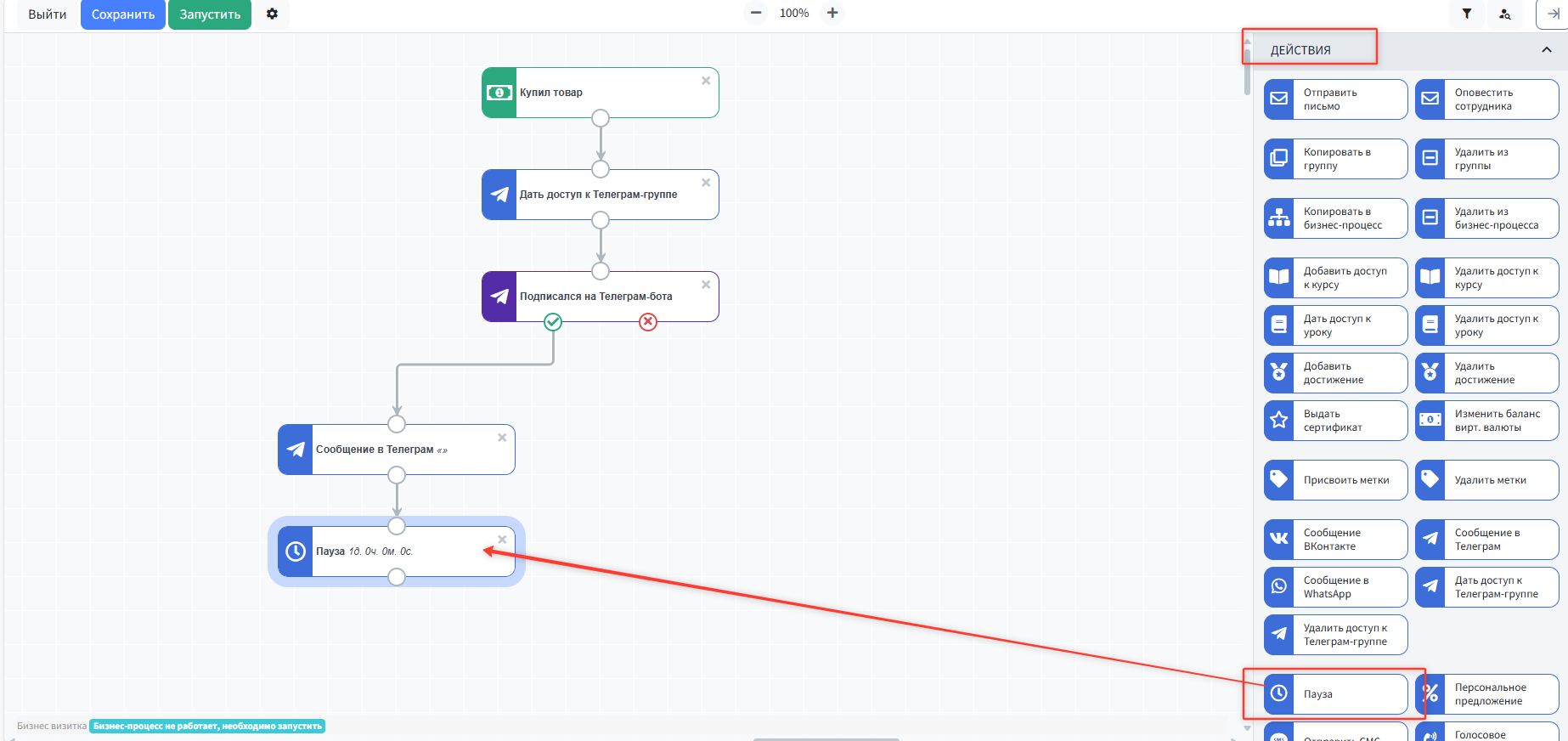Select the 'Подписался на Телеграм-бота' node
The height and width of the screenshot is (741, 1568).
[x=600, y=297]
